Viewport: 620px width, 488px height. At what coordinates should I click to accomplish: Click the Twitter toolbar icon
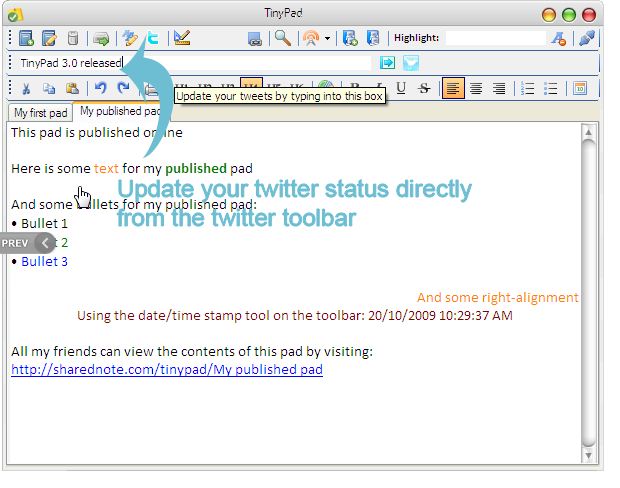tap(153, 38)
